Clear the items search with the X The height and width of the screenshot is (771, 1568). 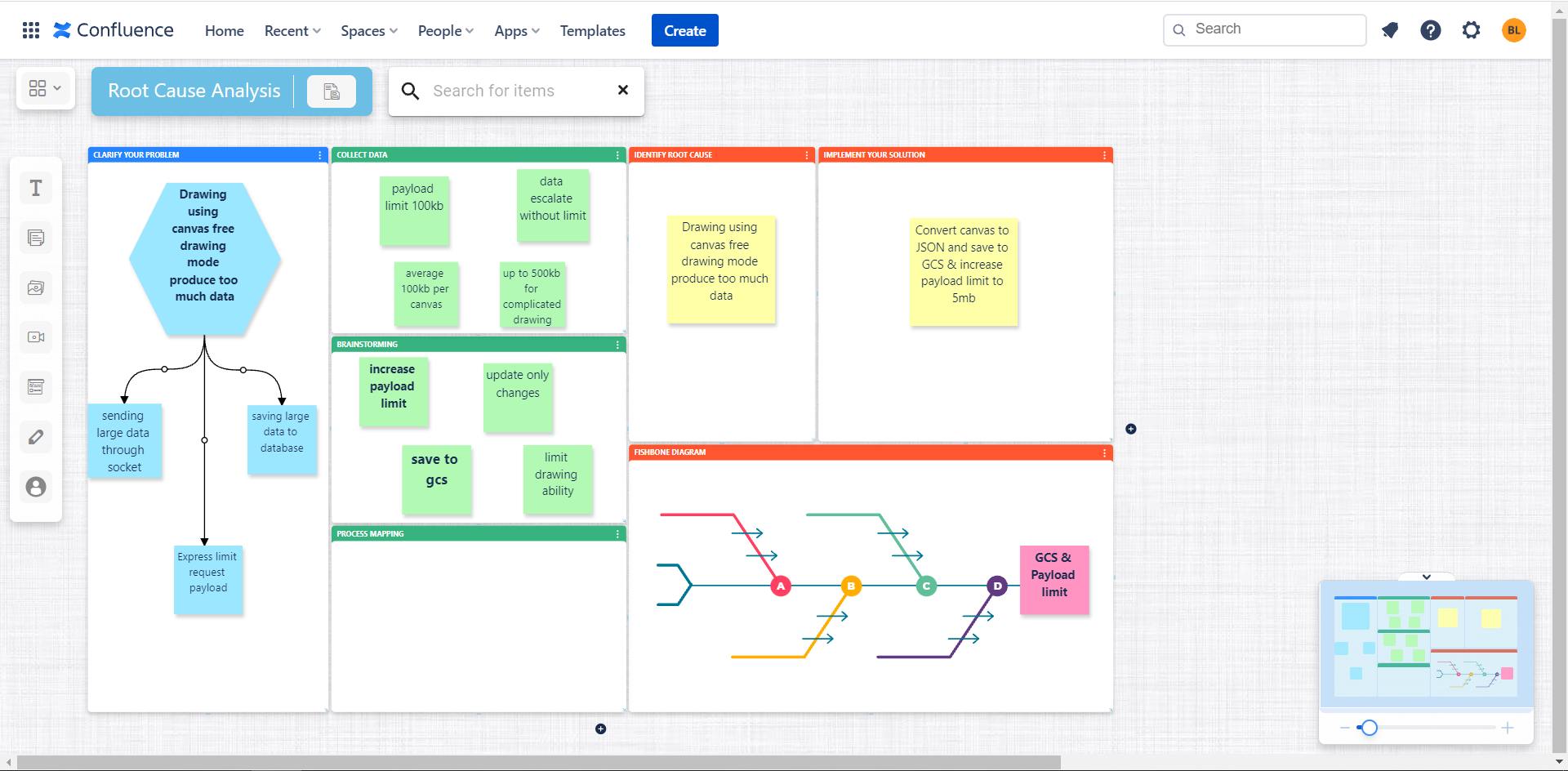[x=623, y=90]
